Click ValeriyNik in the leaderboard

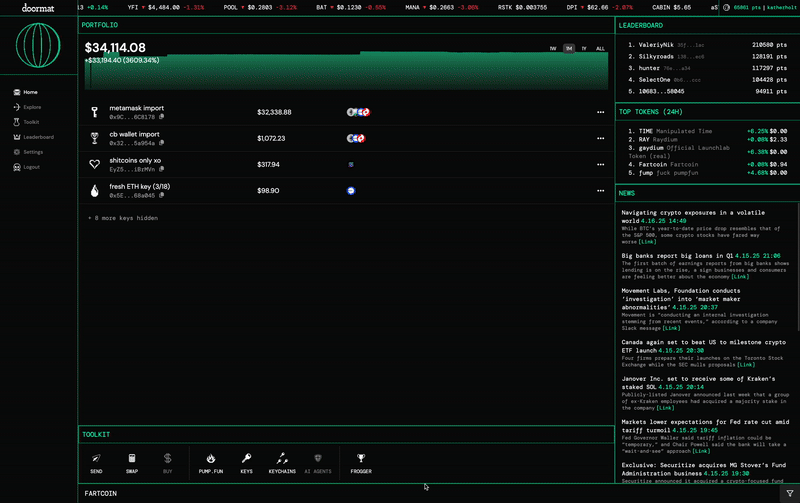pyautogui.click(x=656, y=45)
